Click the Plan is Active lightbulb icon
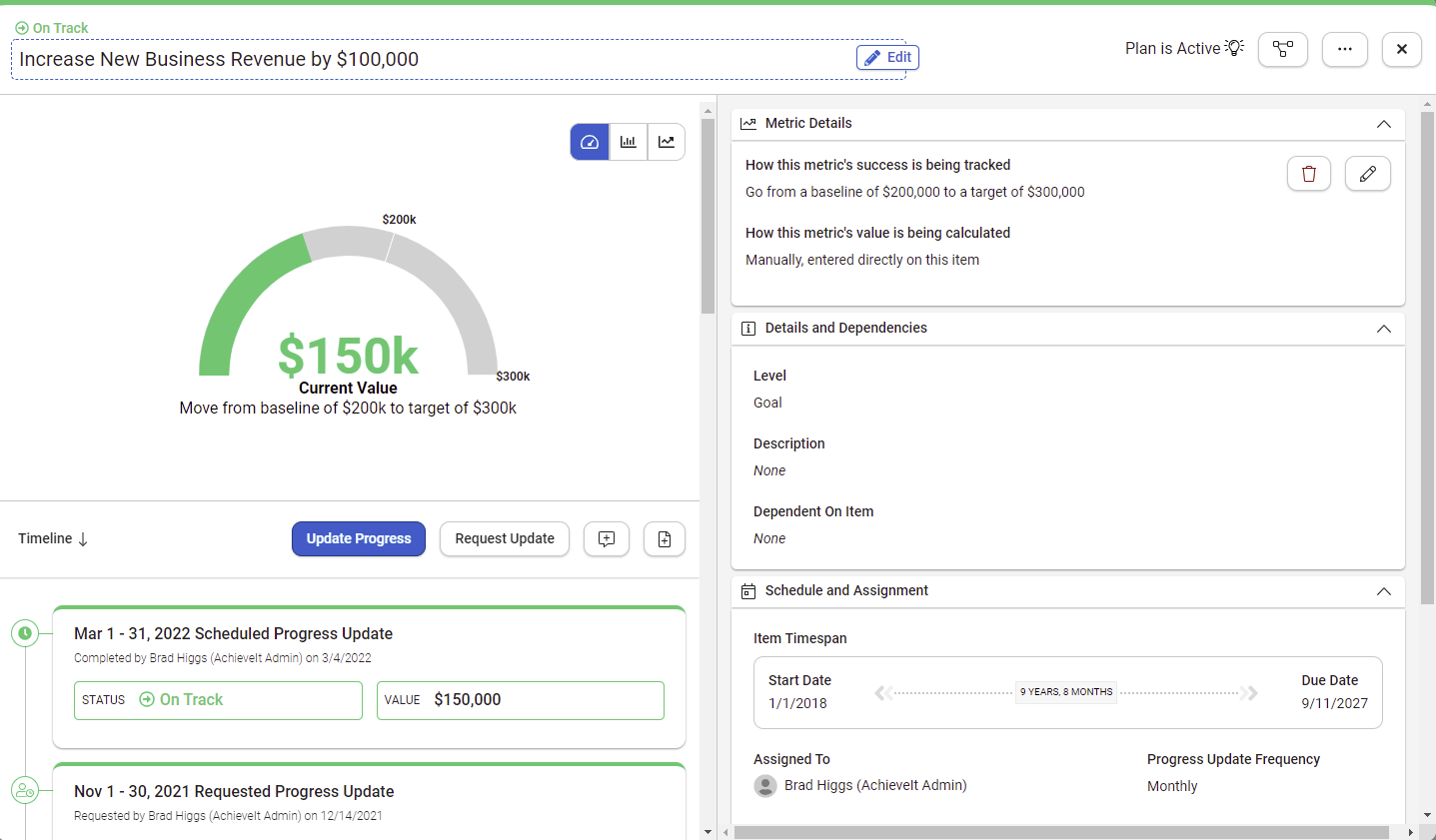 (x=1235, y=48)
